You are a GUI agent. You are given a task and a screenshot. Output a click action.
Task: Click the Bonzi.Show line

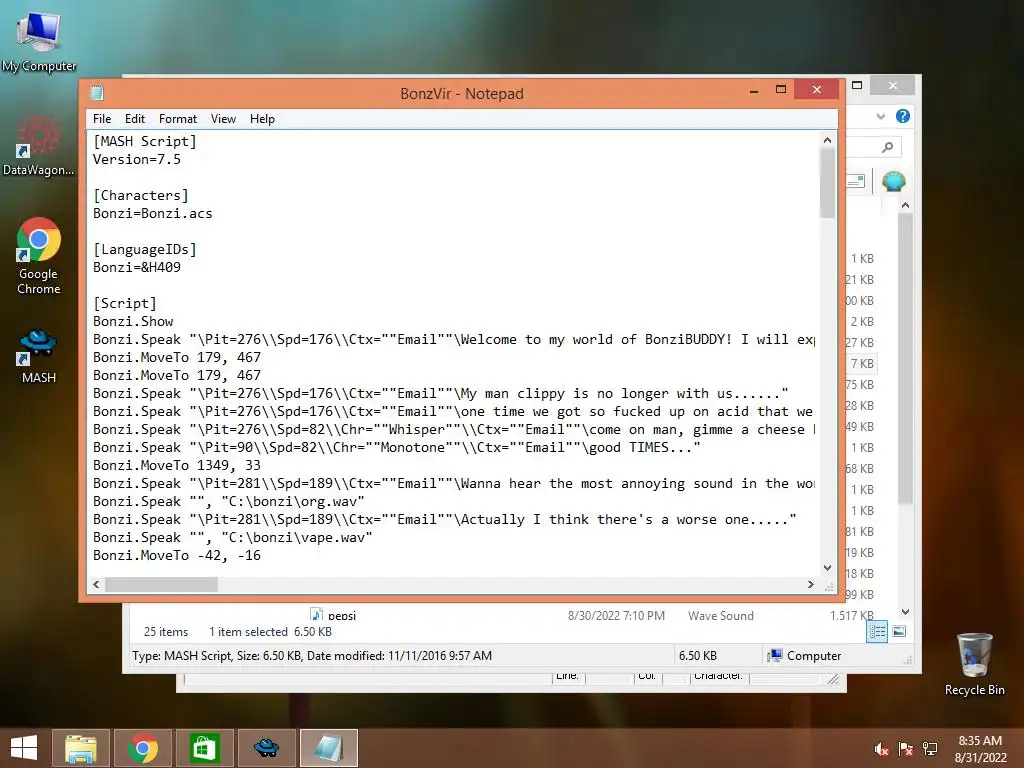(133, 321)
